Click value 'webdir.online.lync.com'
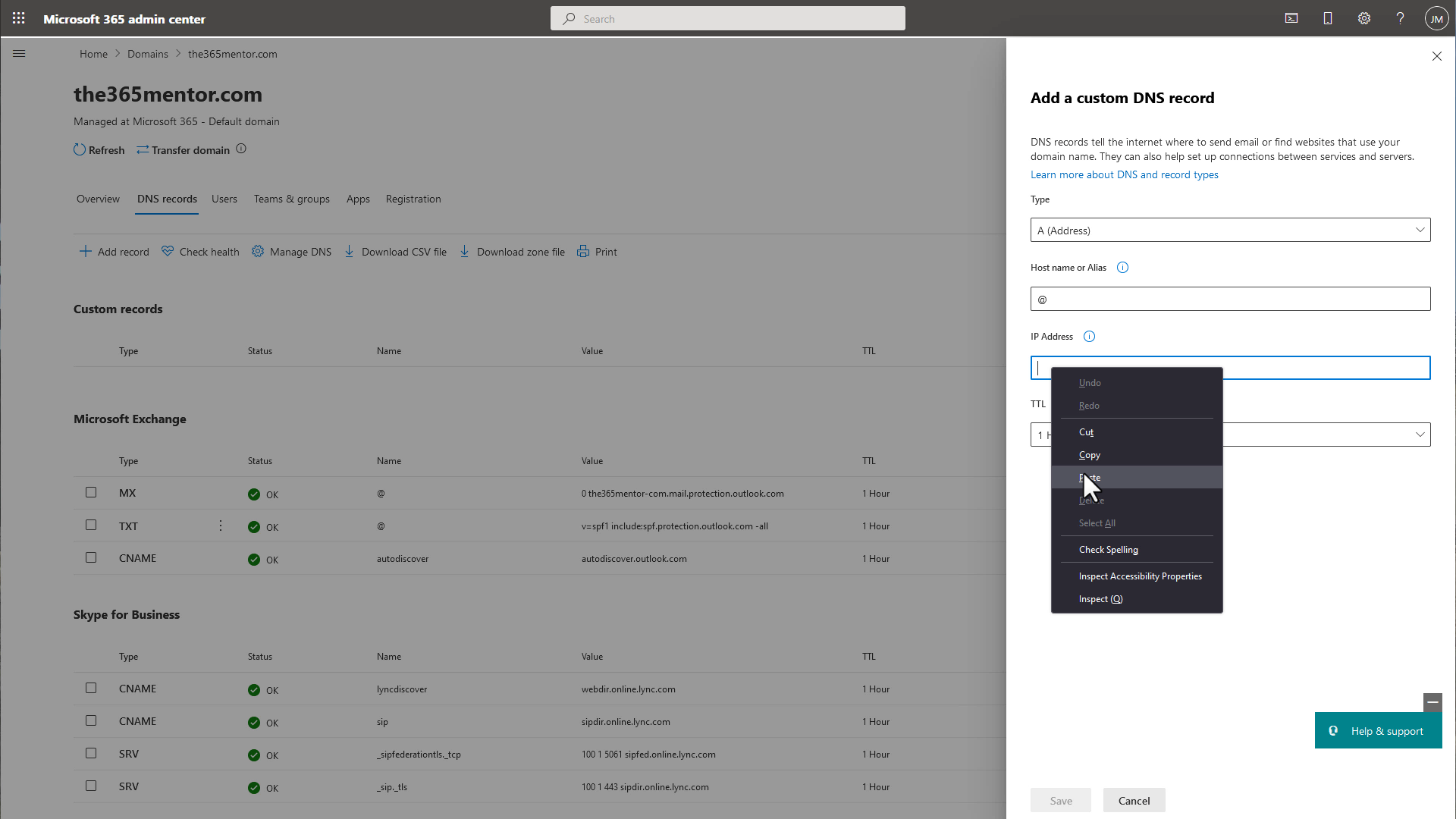 (628, 689)
